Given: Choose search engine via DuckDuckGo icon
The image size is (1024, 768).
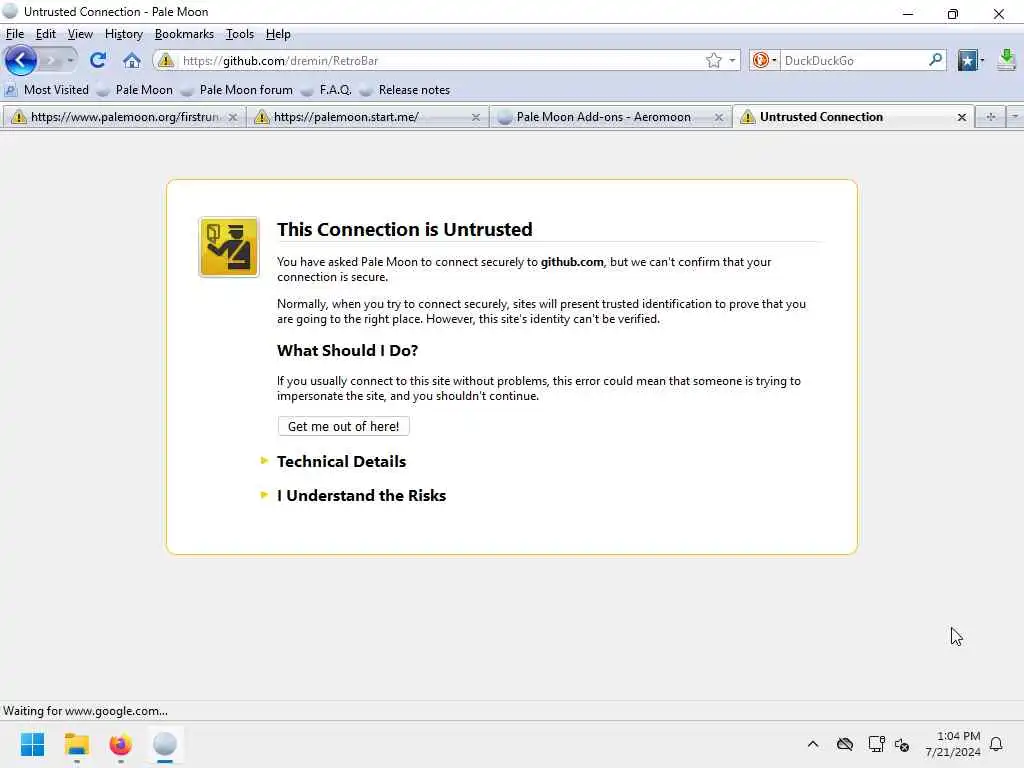Looking at the screenshot, I should click(764, 61).
